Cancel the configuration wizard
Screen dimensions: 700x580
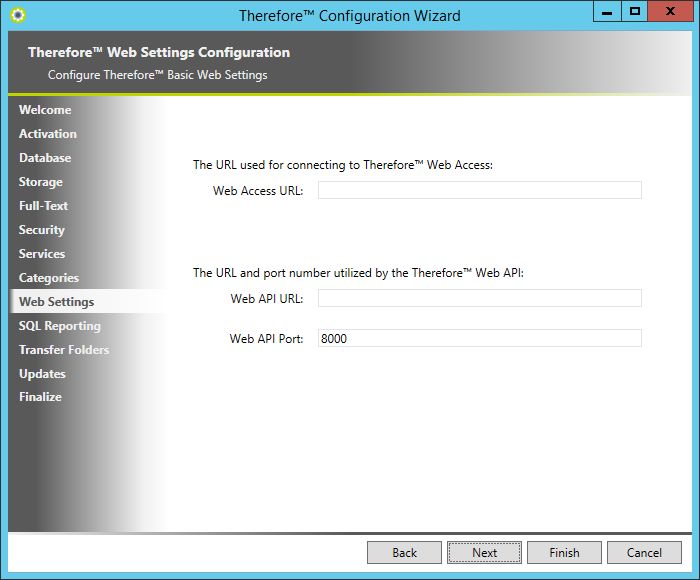tap(644, 553)
